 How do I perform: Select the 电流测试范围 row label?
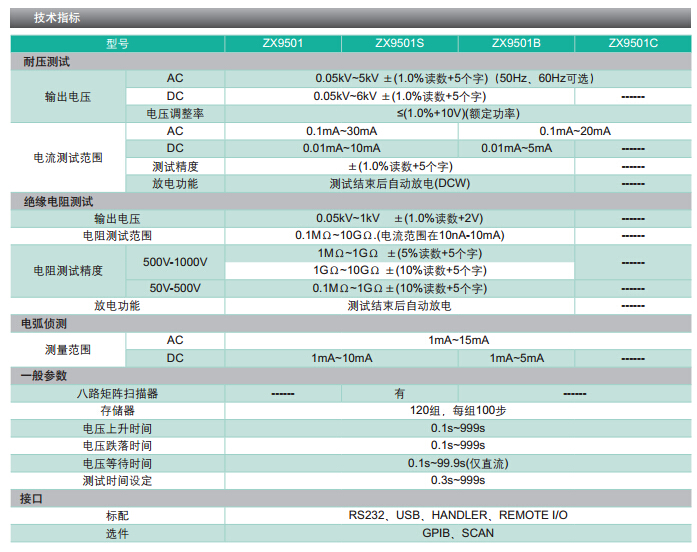[68, 158]
